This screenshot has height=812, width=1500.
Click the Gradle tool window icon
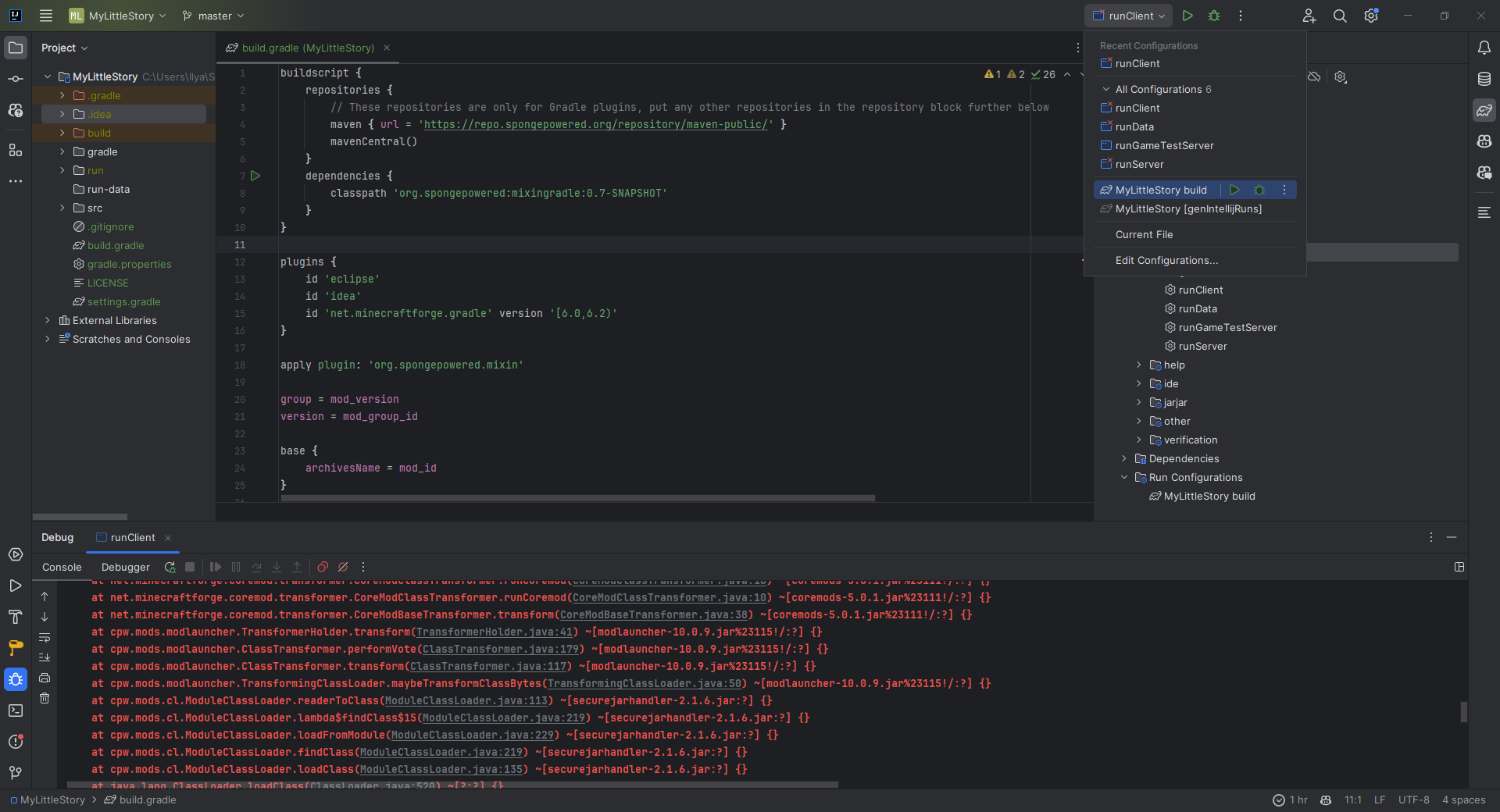coord(1484,110)
